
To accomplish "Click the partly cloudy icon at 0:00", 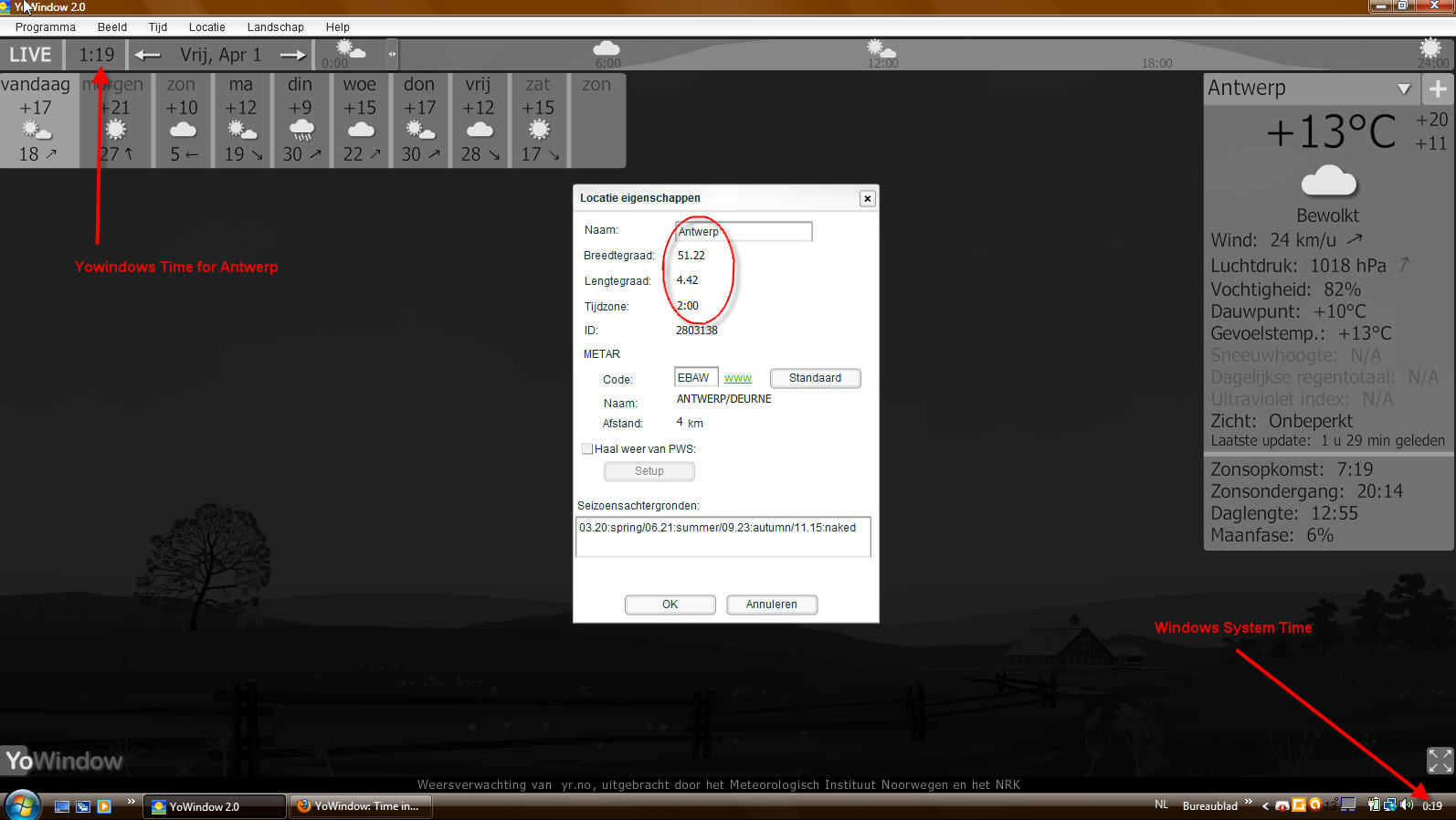I will click(x=351, y=48).
